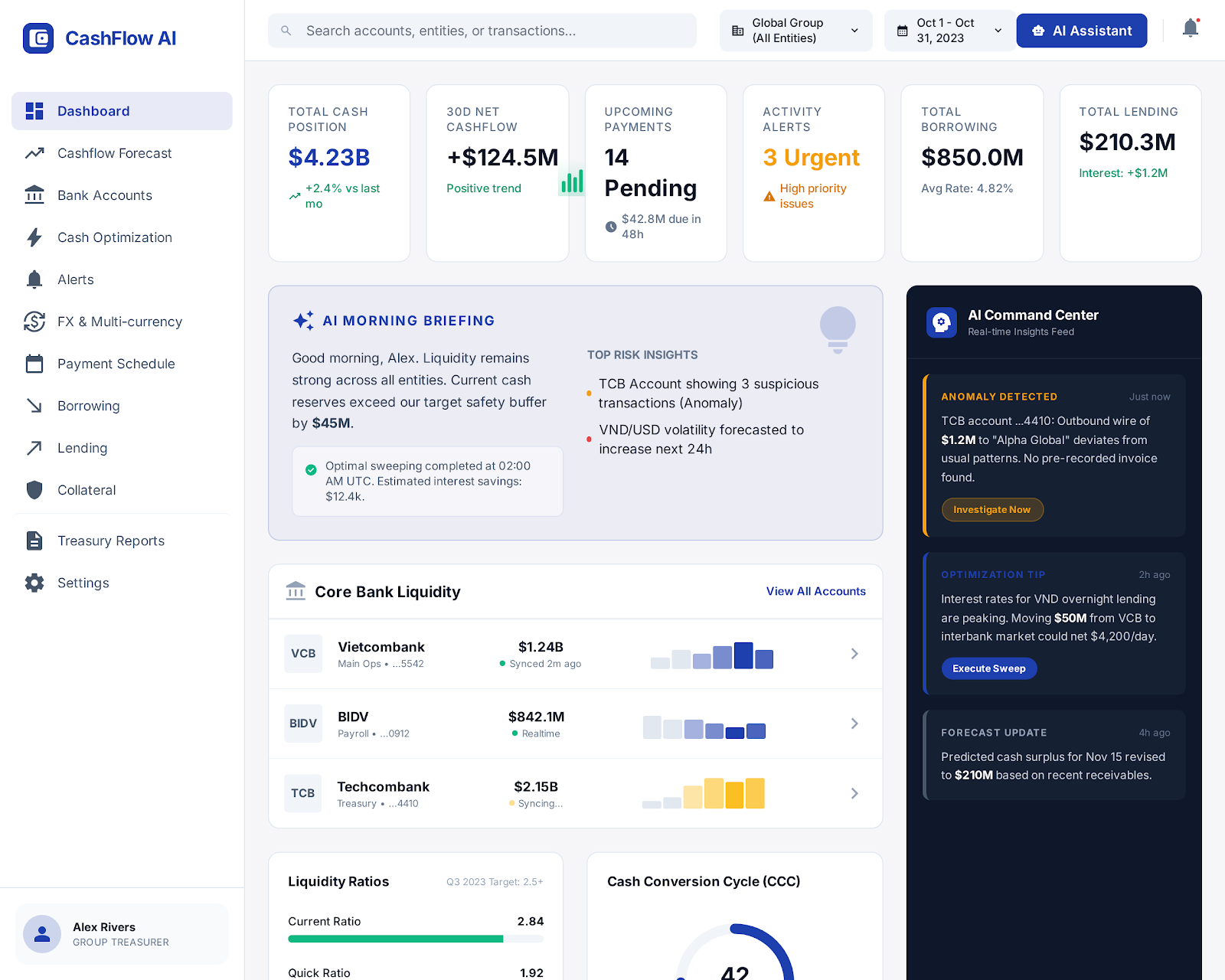Click the Collateral shield icon
1225x980 pixels.
click(34, 490)
